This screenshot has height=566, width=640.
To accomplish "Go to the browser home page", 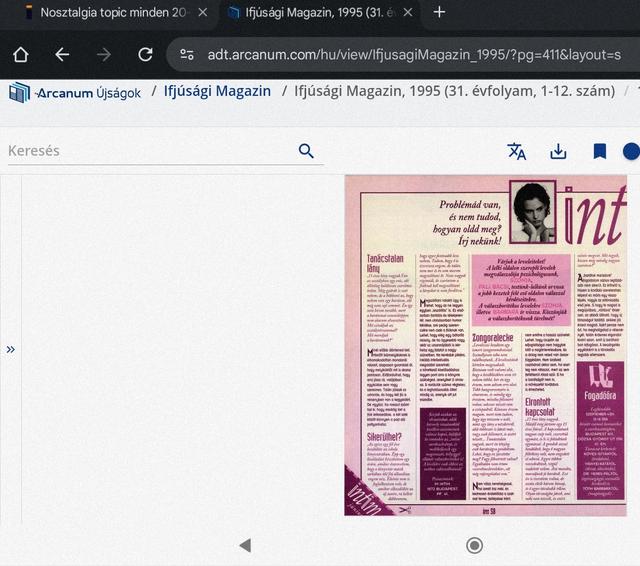I will (x=20, y=54).
